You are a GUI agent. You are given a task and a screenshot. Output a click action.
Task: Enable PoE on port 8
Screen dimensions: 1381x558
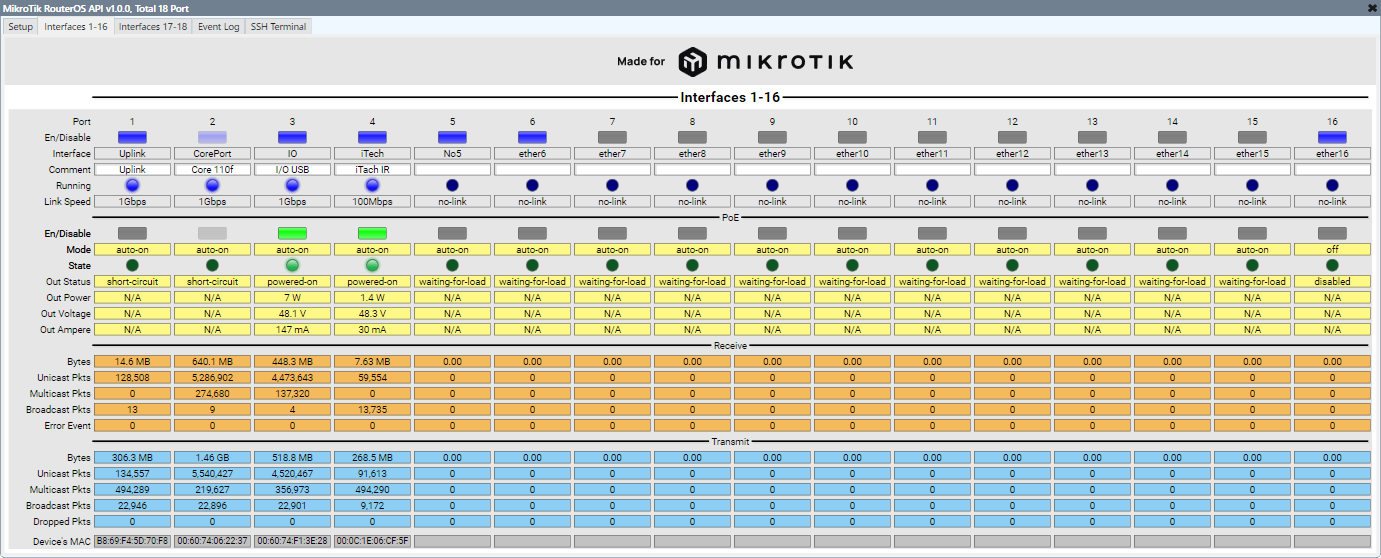692,233
